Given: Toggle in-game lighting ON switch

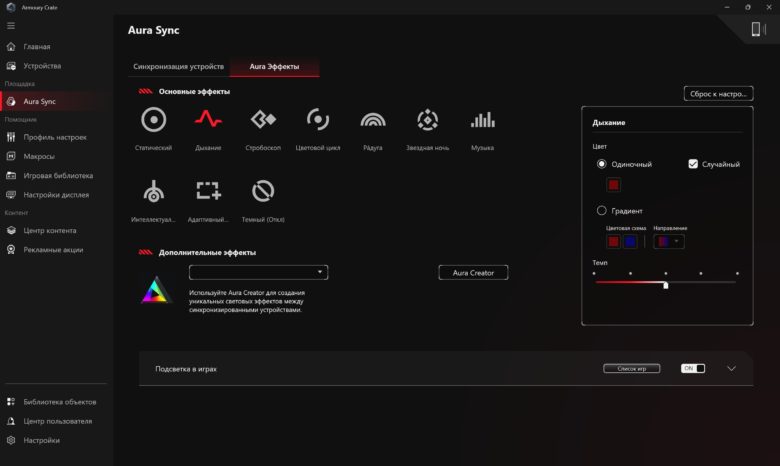Looking at the screenshot, I should (693, 369).
